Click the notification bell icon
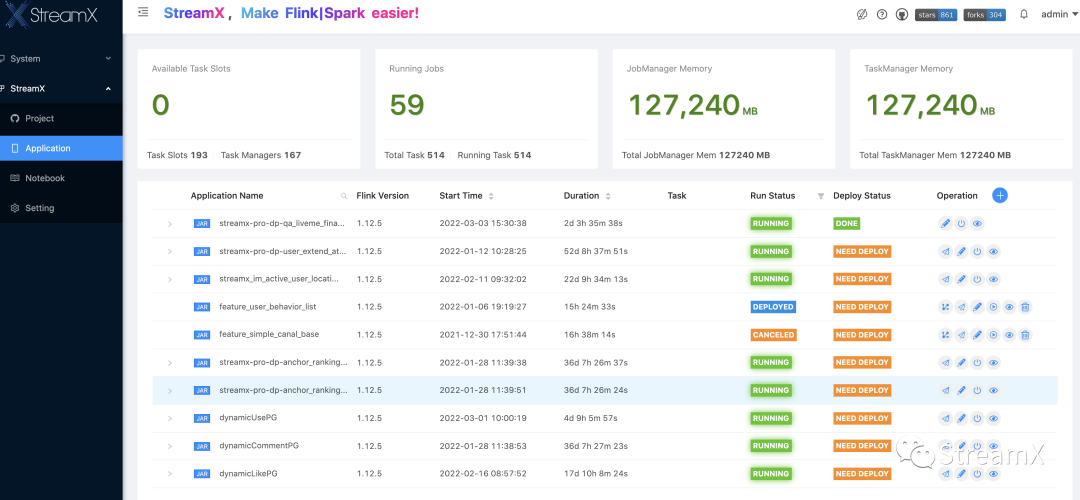Screen dimensions: 1080x500 [x=1024, y=14]
